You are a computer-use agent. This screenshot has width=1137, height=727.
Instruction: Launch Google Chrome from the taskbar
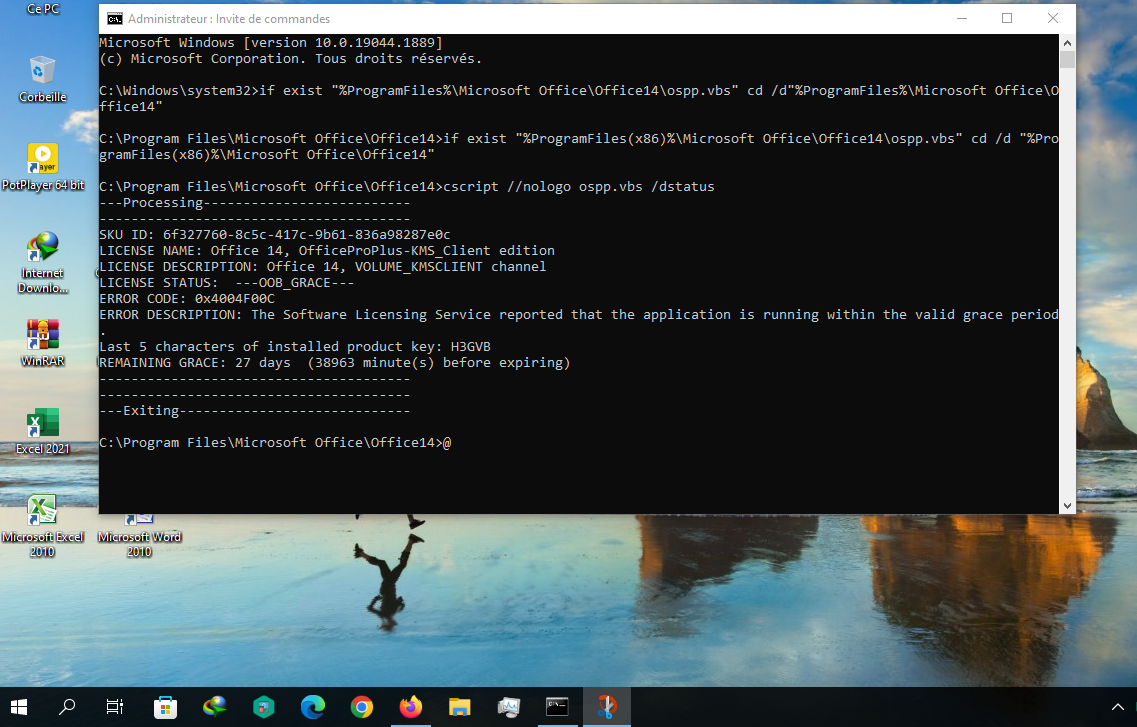click(362, 707)
